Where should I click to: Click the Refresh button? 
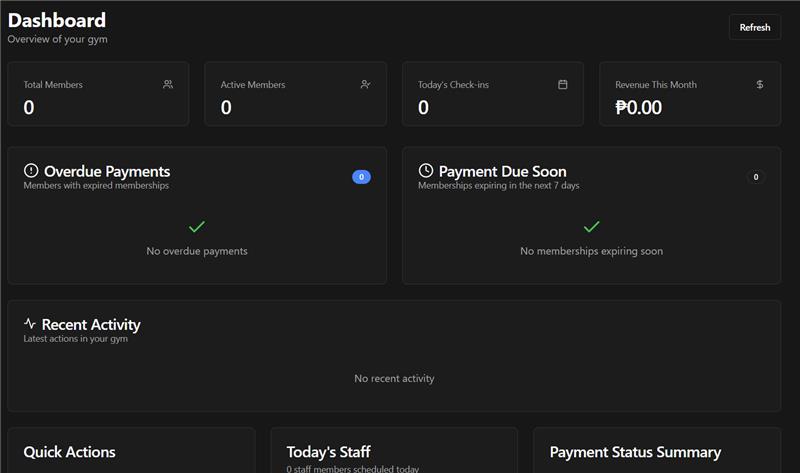(754, 28)
